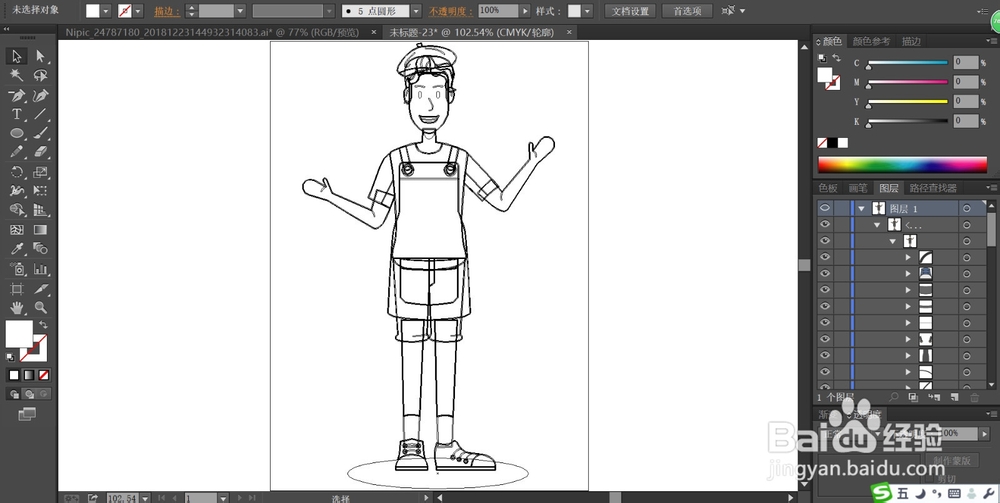The image size is (1000, 503).
Task: Select the Gradient tool in the toolbox
Action: point(41,230)
